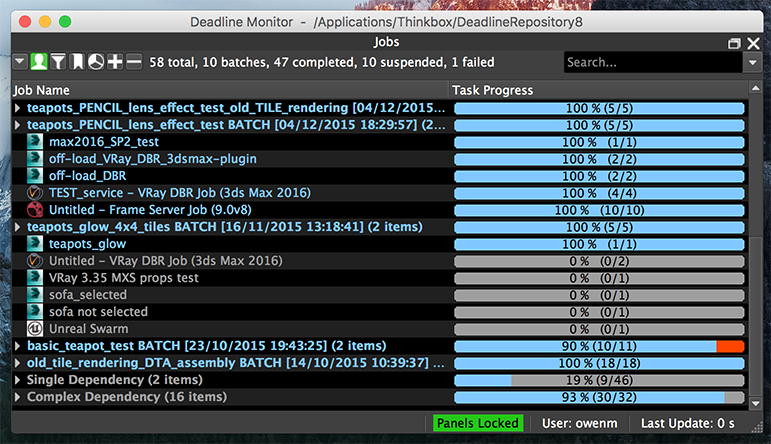Focus the Search field in Jobs panel
This screenshot has height=444, width=771.
coord(653,62)
